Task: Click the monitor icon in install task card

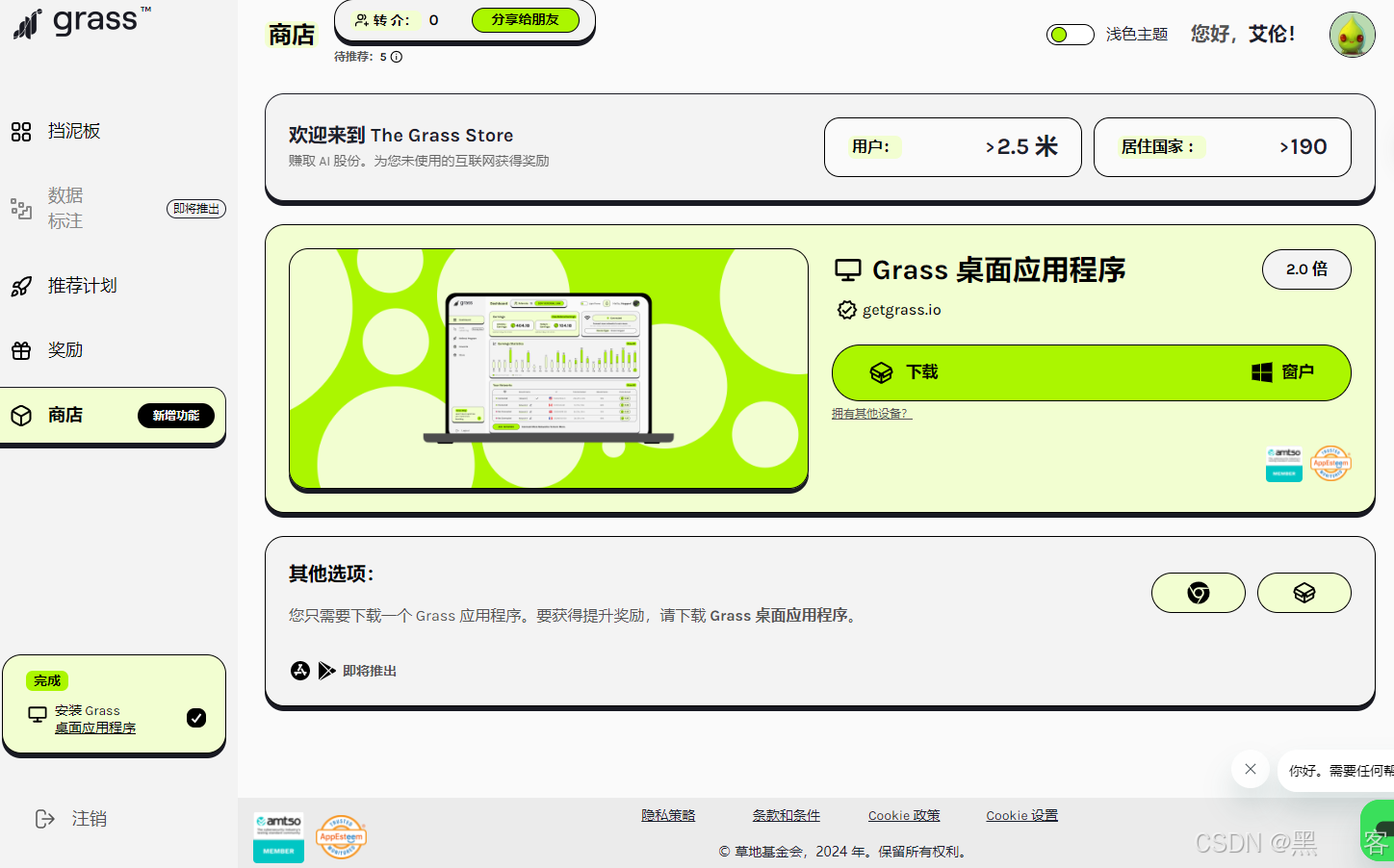Action: [38, 715]
